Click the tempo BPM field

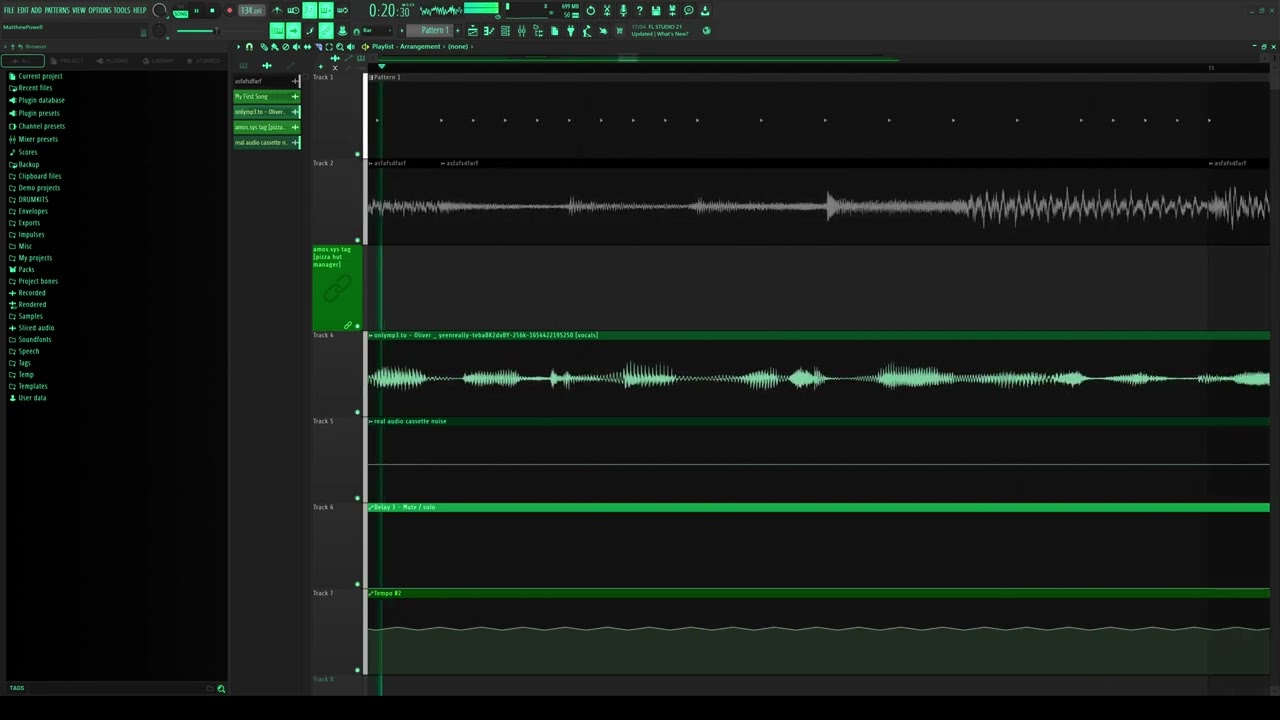click(251, 11)
